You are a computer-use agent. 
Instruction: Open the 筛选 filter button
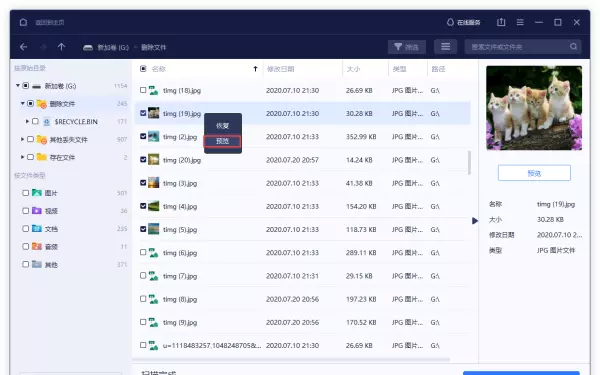(407, 47)
